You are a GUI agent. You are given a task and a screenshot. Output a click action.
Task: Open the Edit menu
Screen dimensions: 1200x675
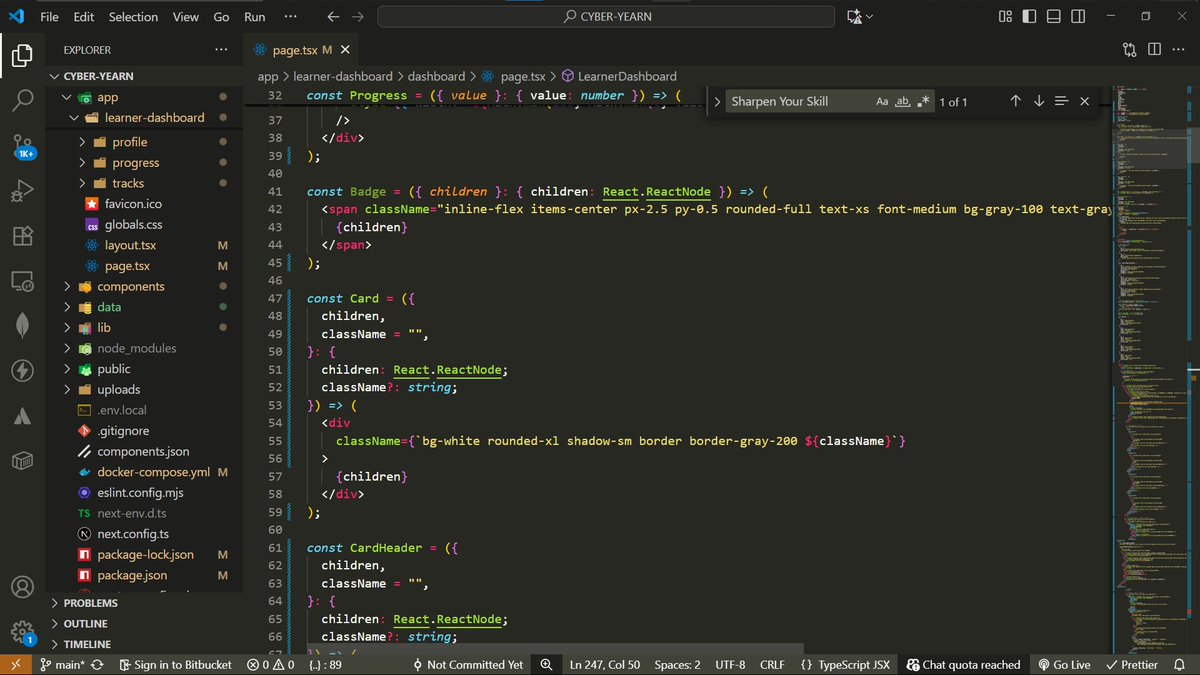click(x=84, y=17)
